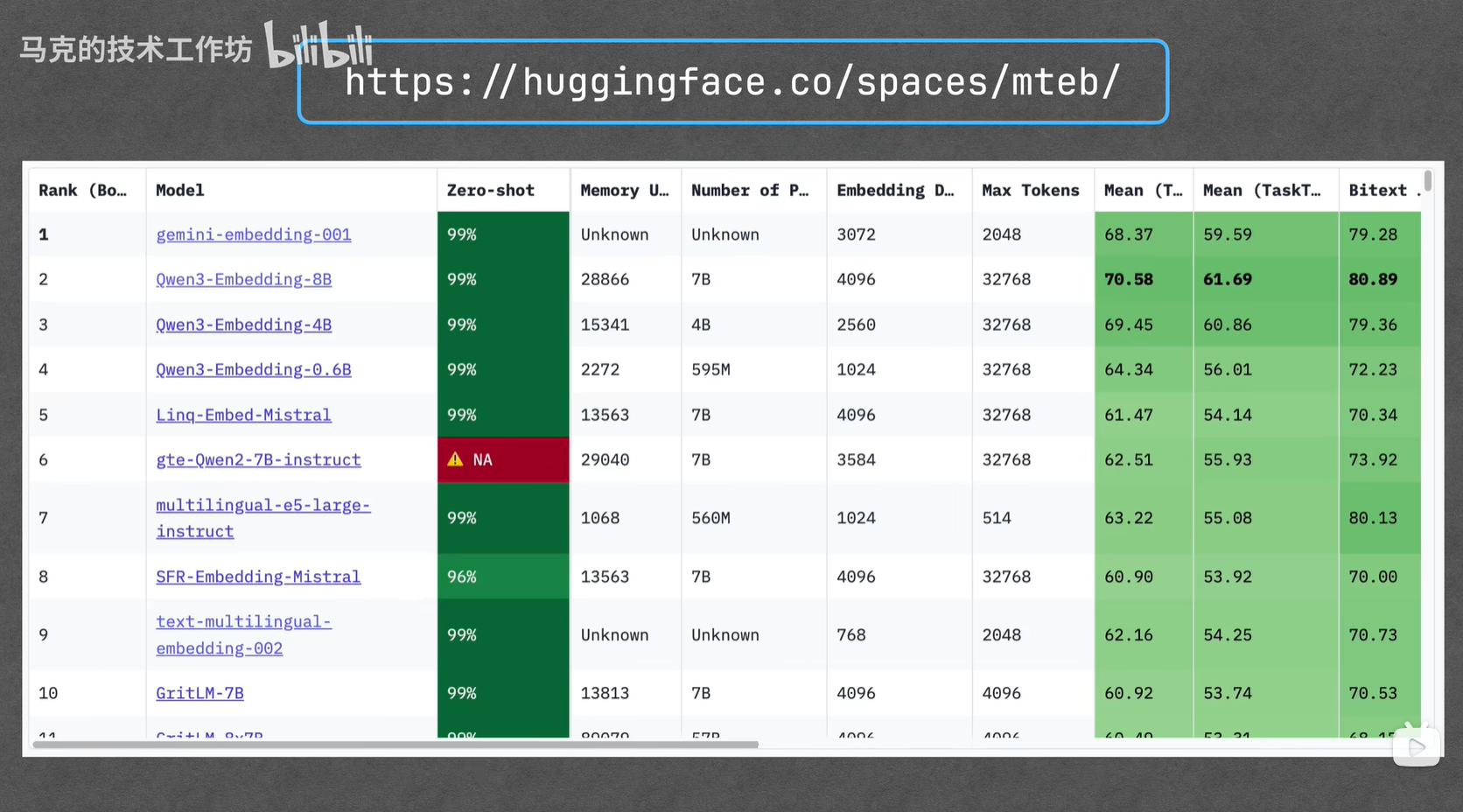
Task: Select embedding dimension value 3584
Action: (x=857, y=459)
